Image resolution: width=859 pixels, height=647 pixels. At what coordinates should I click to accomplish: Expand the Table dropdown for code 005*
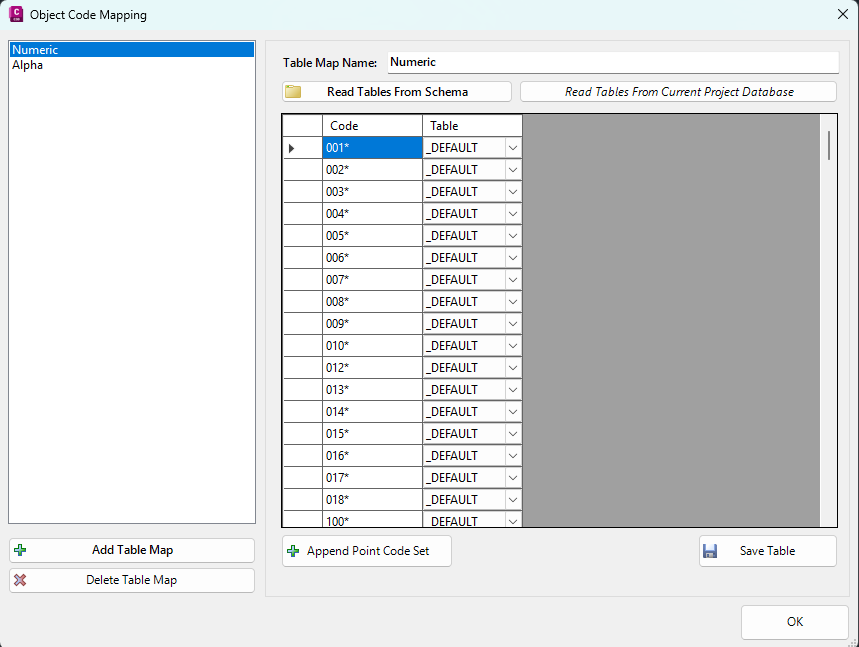[x=513, y=236]
